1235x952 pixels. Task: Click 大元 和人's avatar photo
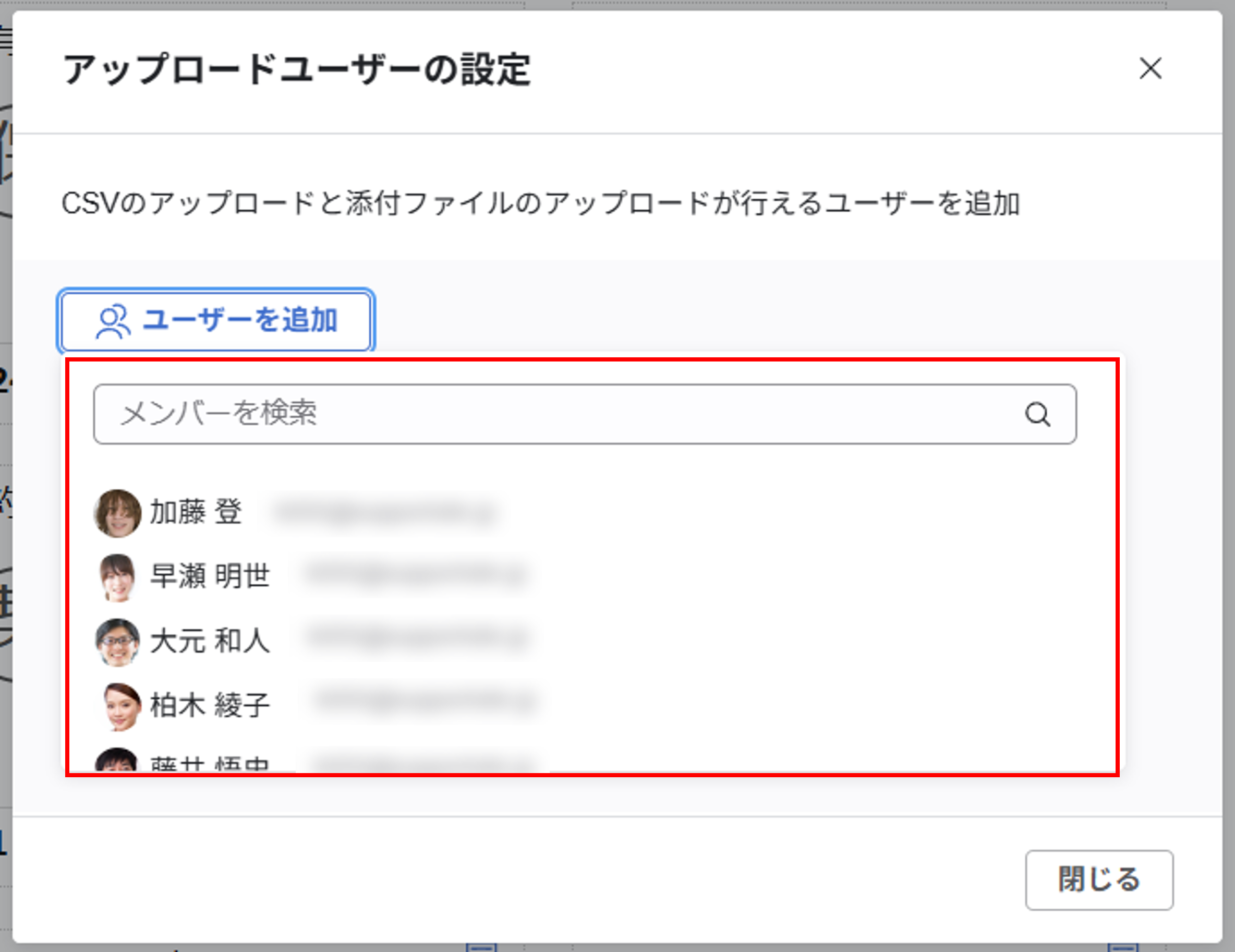tap(117, 642)
